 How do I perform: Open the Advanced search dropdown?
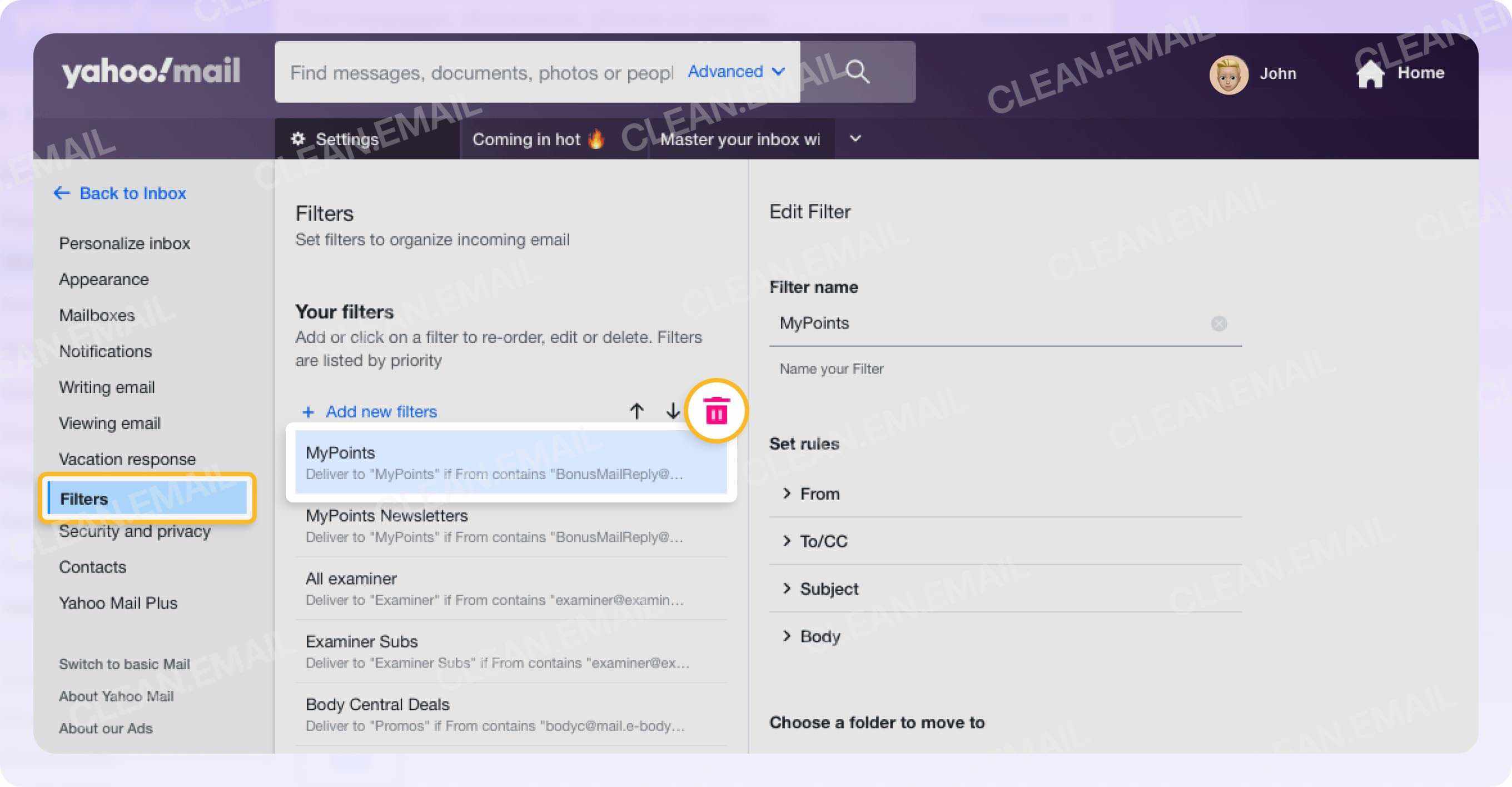tap(735, 71)
